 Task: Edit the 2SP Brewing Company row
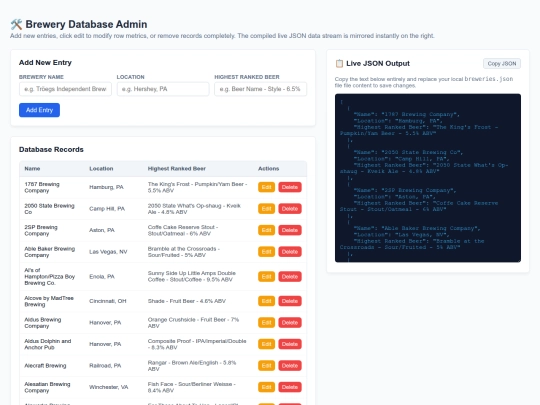point(266,230)
